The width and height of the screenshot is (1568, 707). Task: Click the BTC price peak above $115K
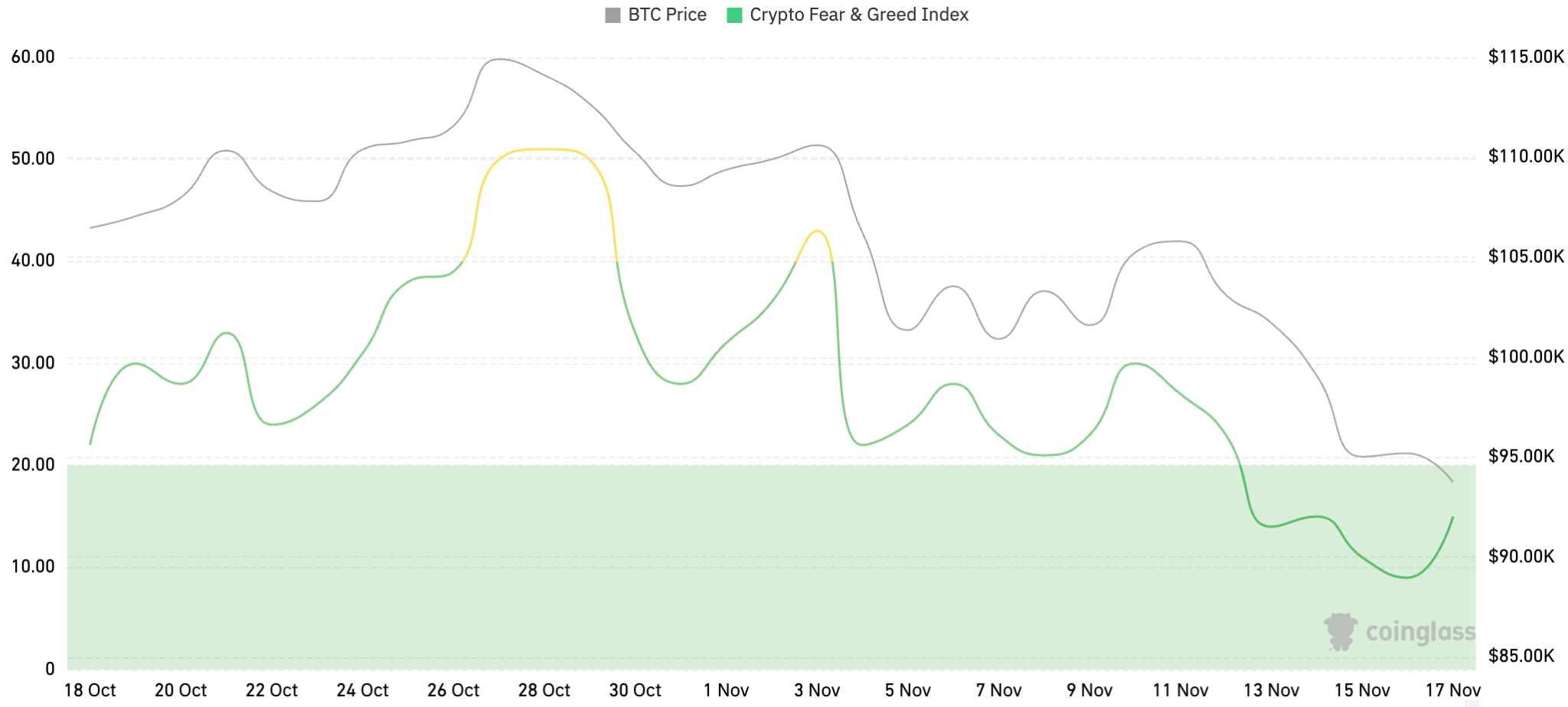(499, 59)
